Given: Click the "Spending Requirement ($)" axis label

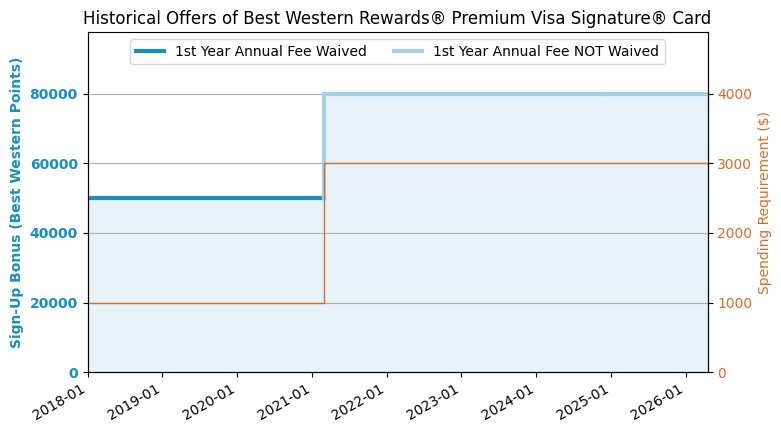Looking at the screenshot, I should 764,203.
